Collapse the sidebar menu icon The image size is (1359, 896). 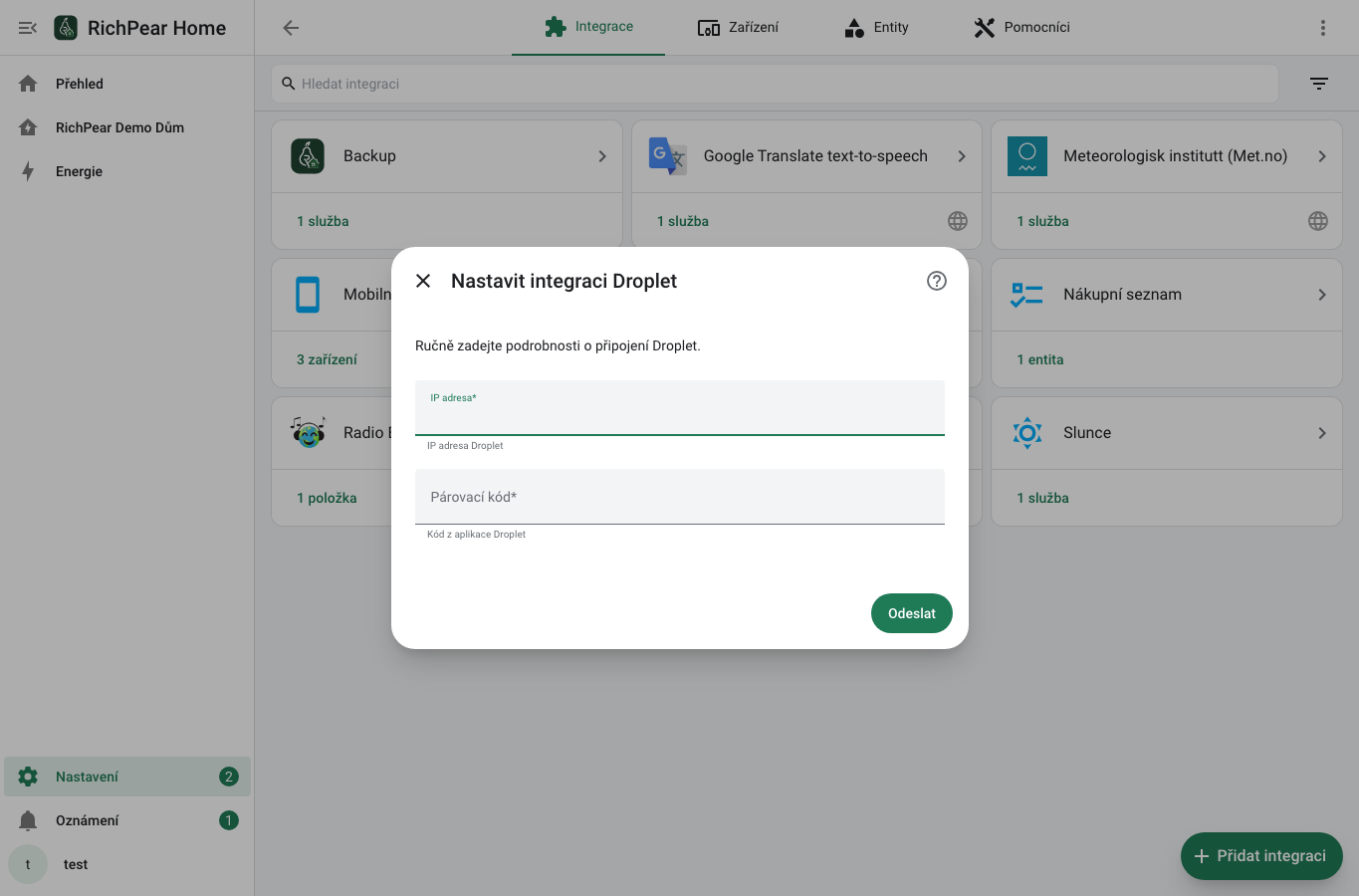coord(28,28)
